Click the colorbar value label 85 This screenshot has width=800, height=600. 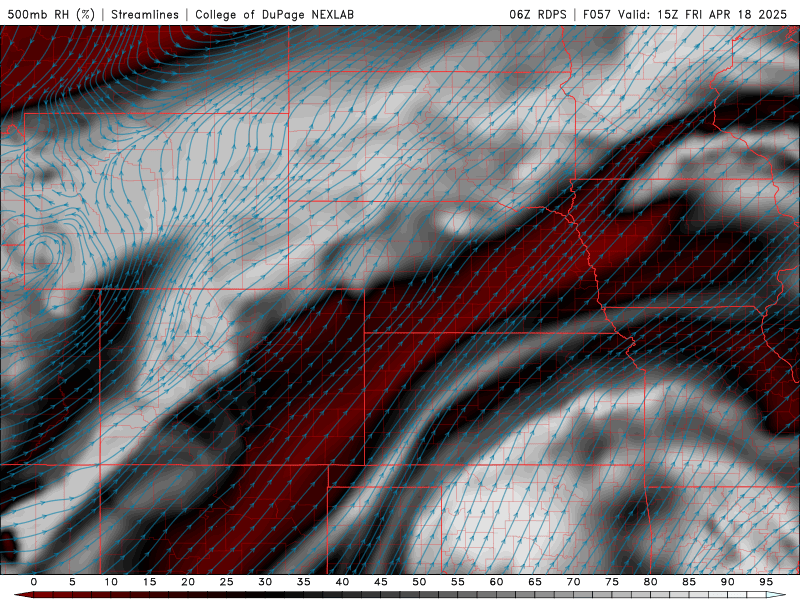tap(689, 582)
